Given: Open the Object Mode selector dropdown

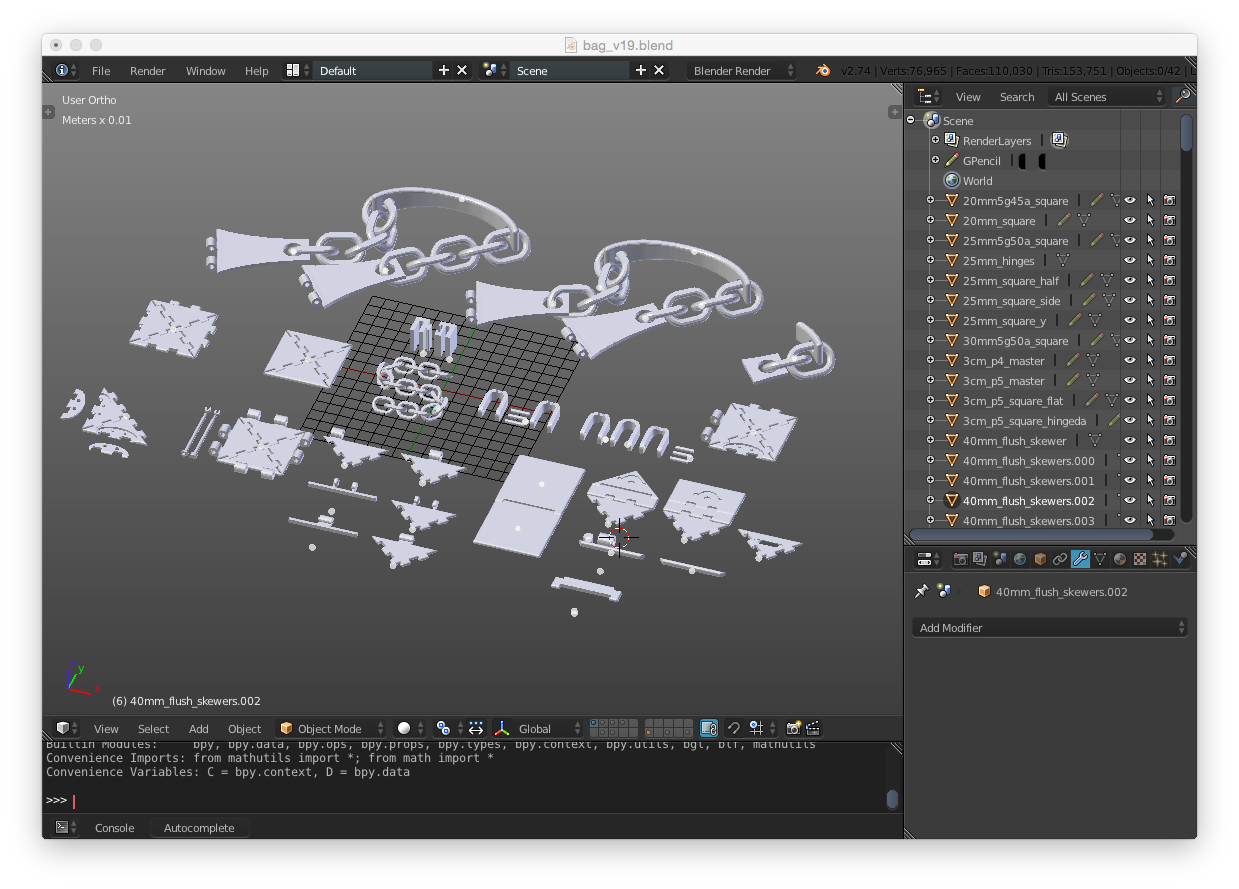Looking at the screenshot, I should (331, 728).
